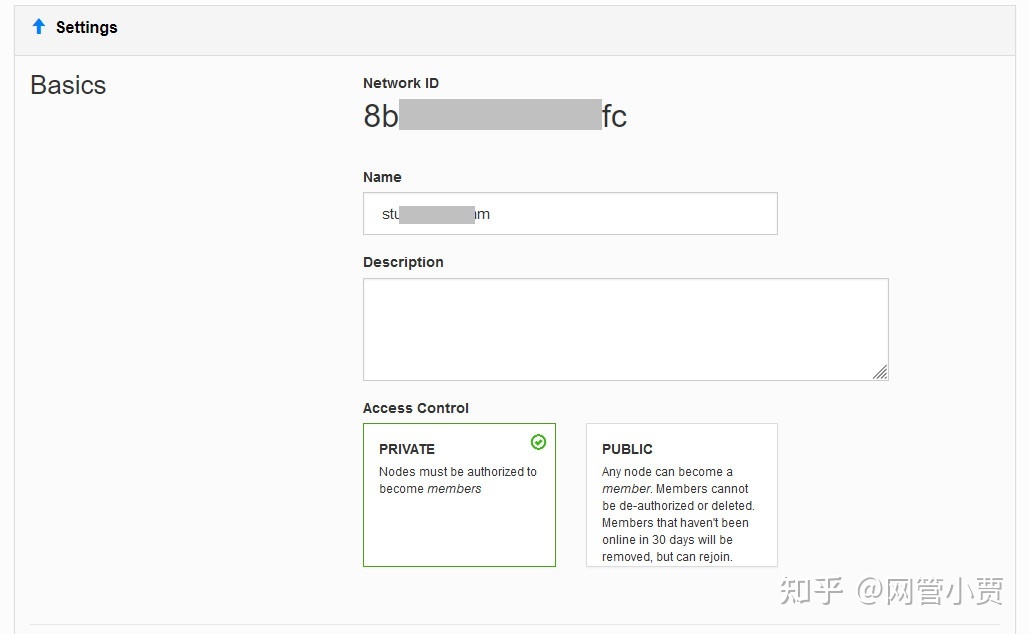Click the PRIVATE title text

pos(407,449)
